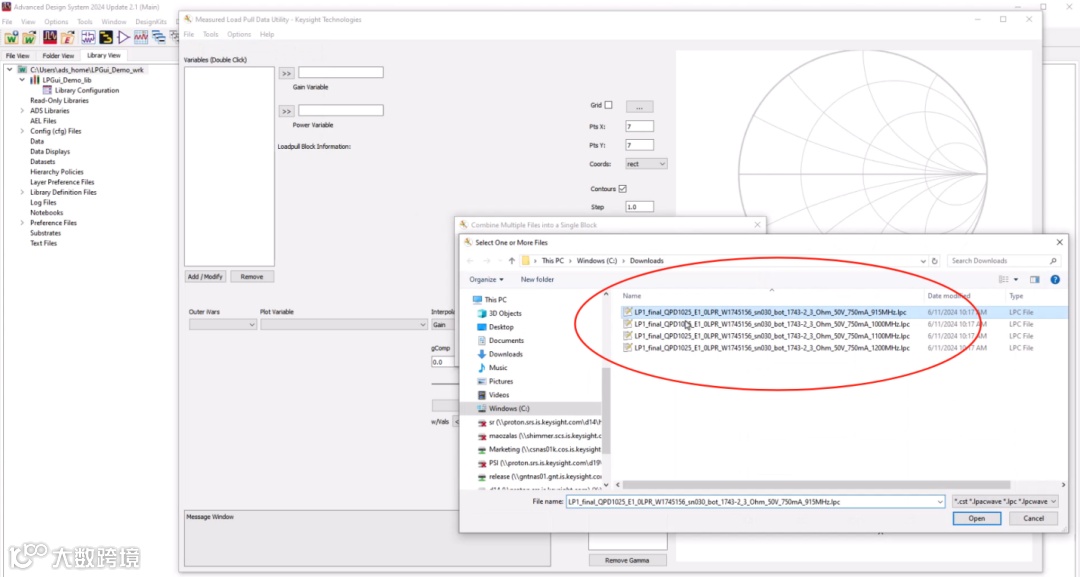
Task: Select the file ending in 1200MHz.lpc
Action: tap(771, 348)
